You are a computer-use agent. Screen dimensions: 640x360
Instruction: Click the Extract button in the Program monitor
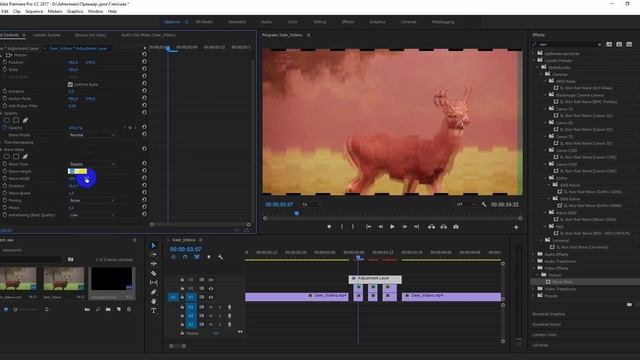[444, 227]
